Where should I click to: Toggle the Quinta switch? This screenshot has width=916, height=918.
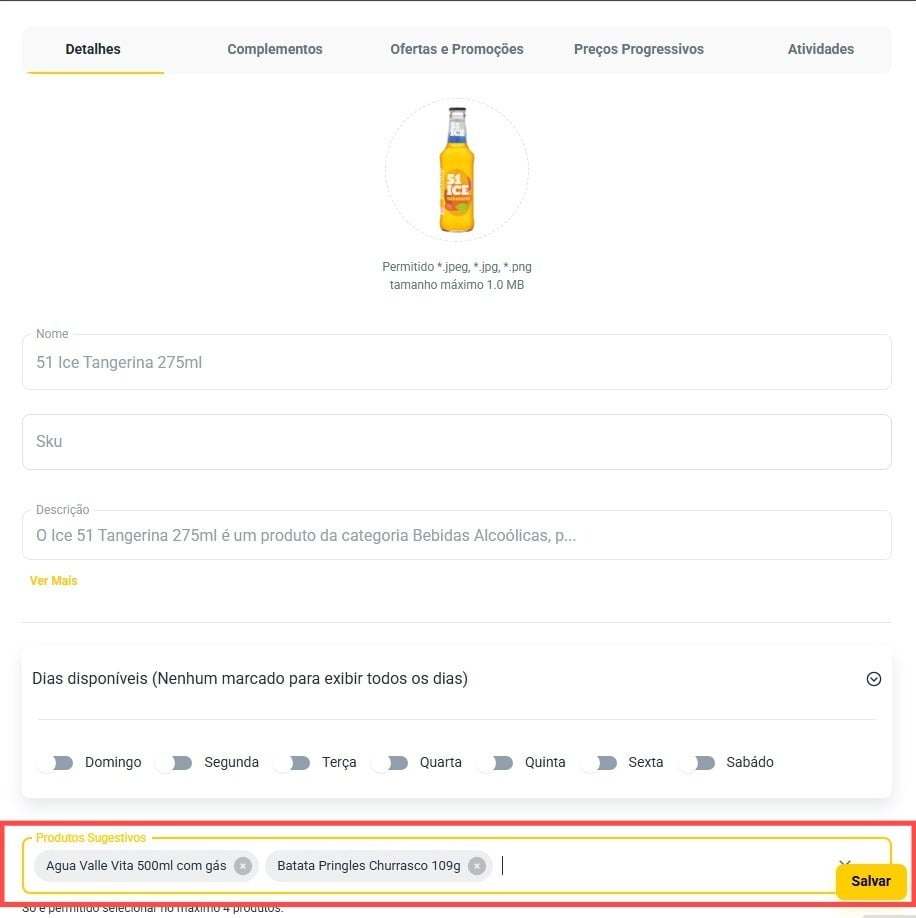click(x=495, y=763)
